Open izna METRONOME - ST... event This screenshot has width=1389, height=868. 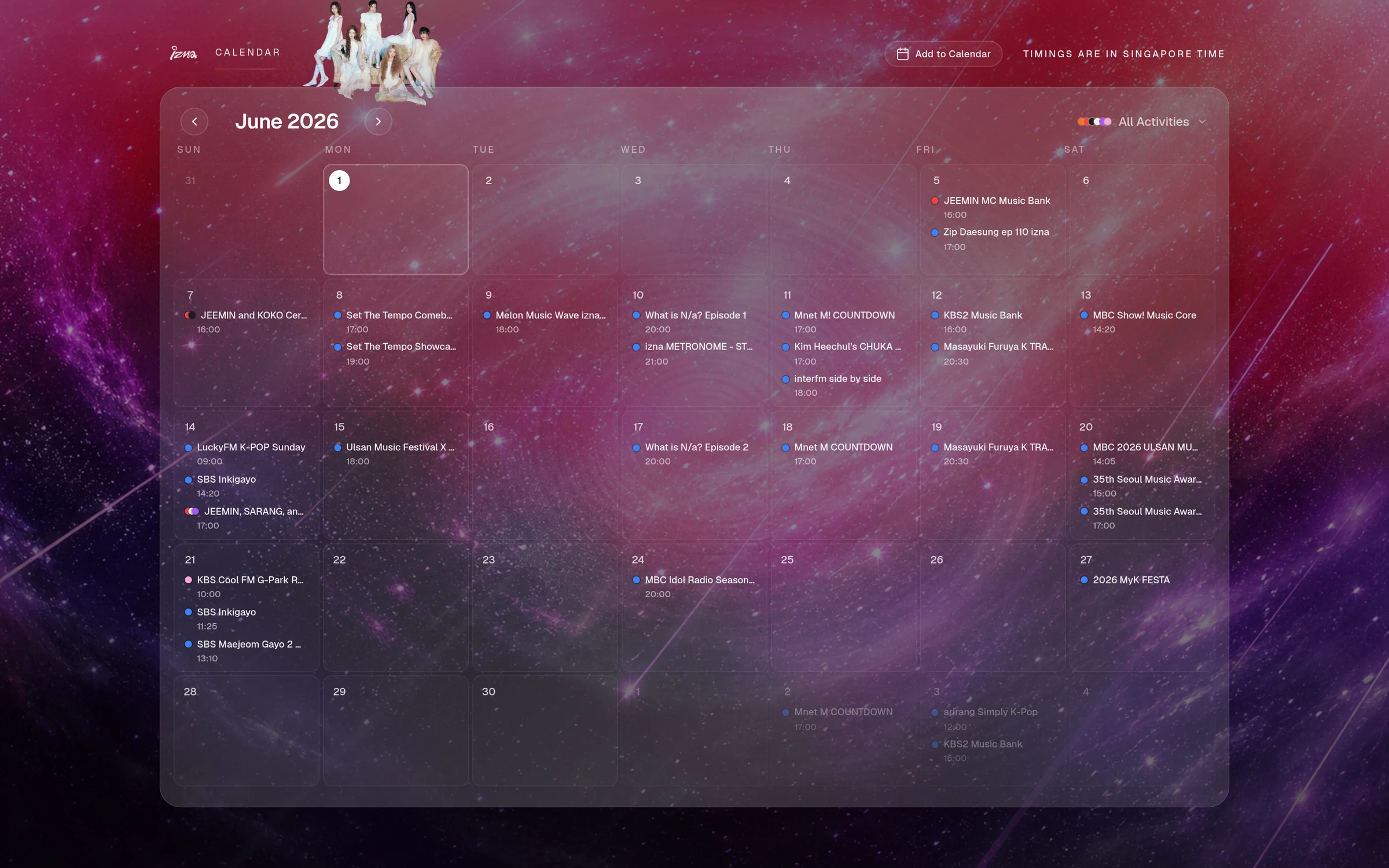(693, 354)
